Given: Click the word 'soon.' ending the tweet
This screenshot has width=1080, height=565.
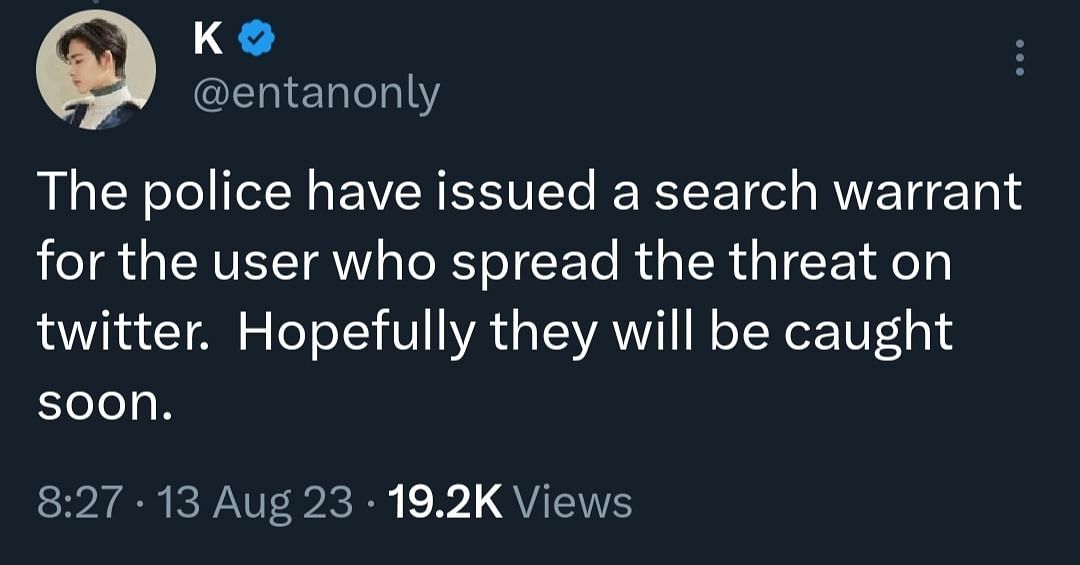Looking at the screenshot, I should pyautogui.click(x=104, y=407).
